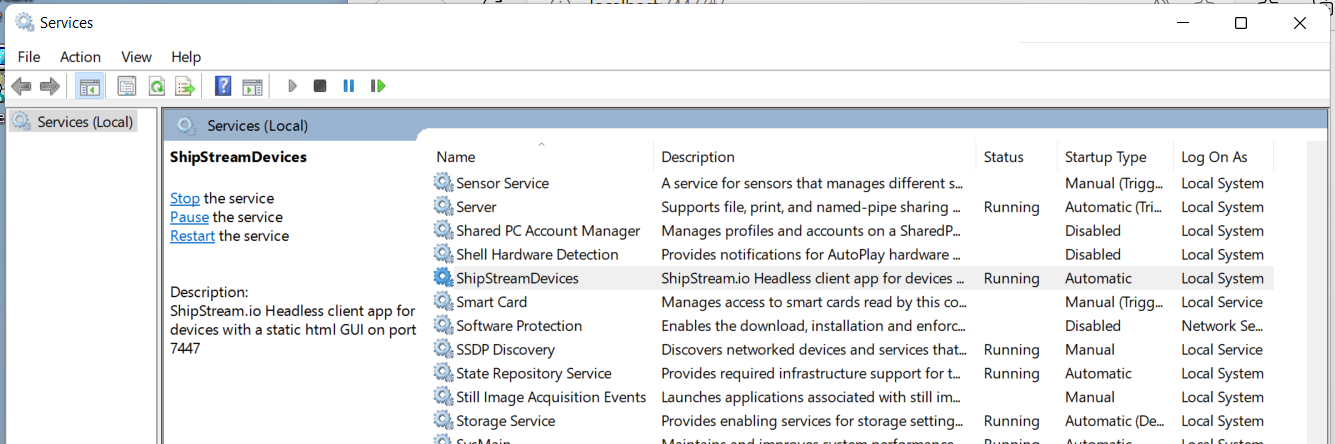Click the Restart the service link
1335x444 pixels.
click(x=192, y=237)
